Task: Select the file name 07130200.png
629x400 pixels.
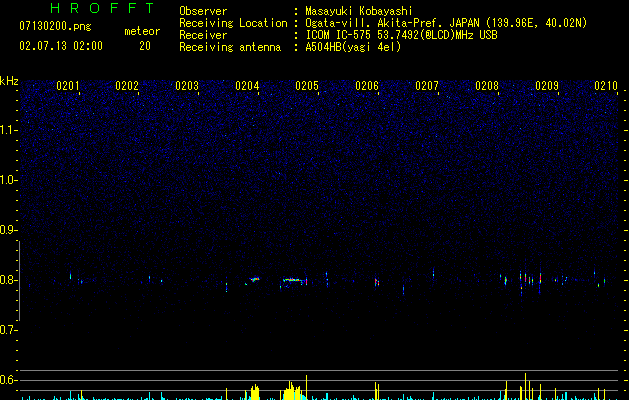Action: 55,27
